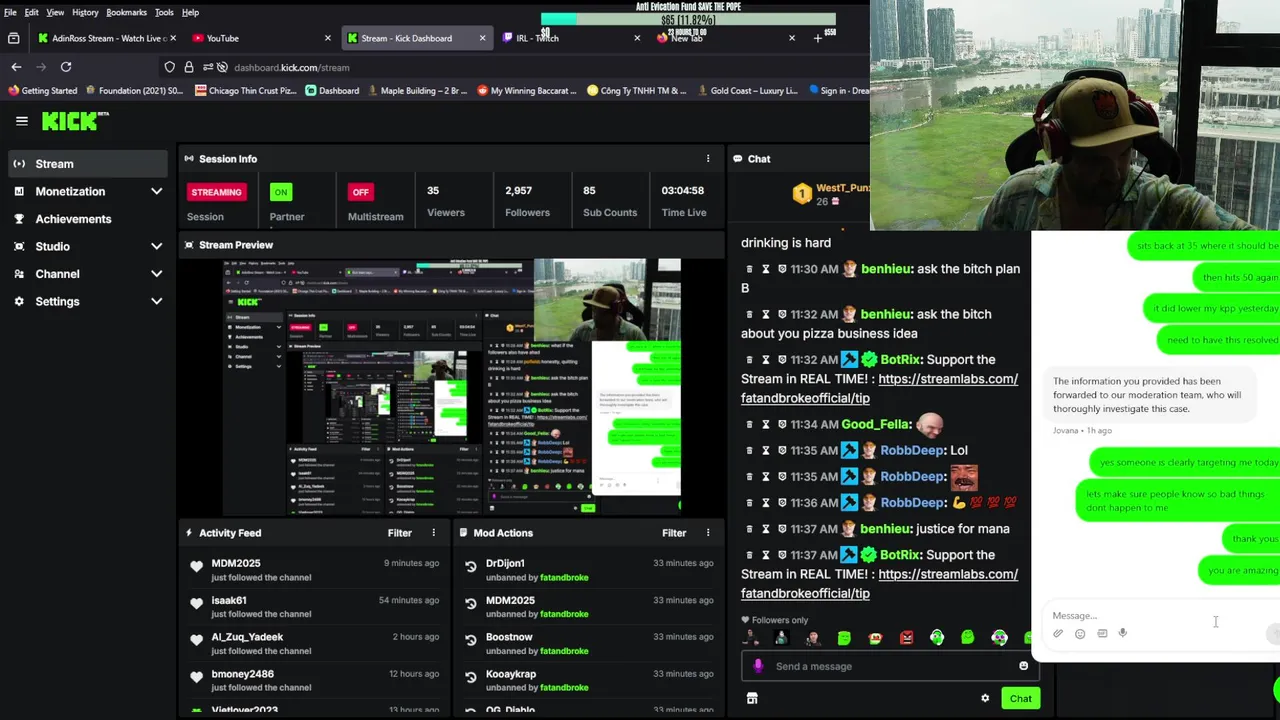Click microphone icon in support message box
The image size is (1280, 720).
tap(1123, 633)
